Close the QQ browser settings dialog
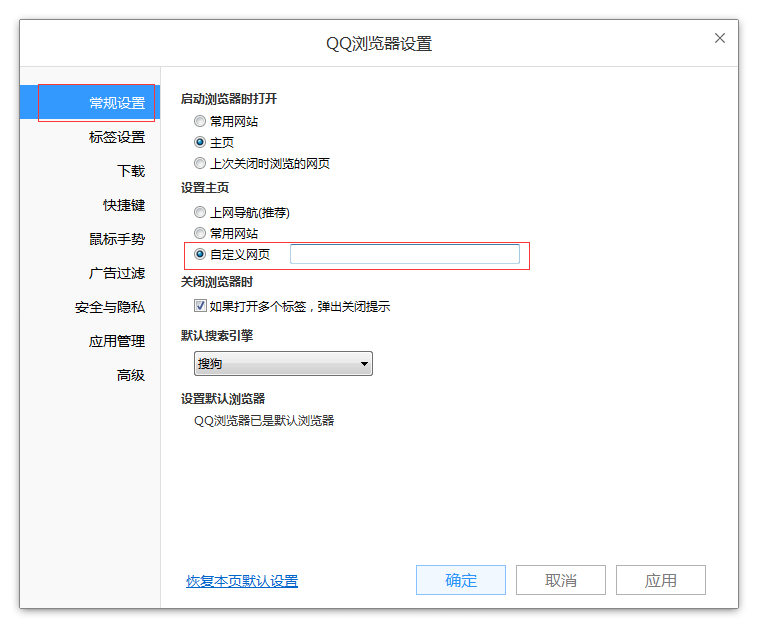This screenshot has height=628, width=758. tap(719, 38)
